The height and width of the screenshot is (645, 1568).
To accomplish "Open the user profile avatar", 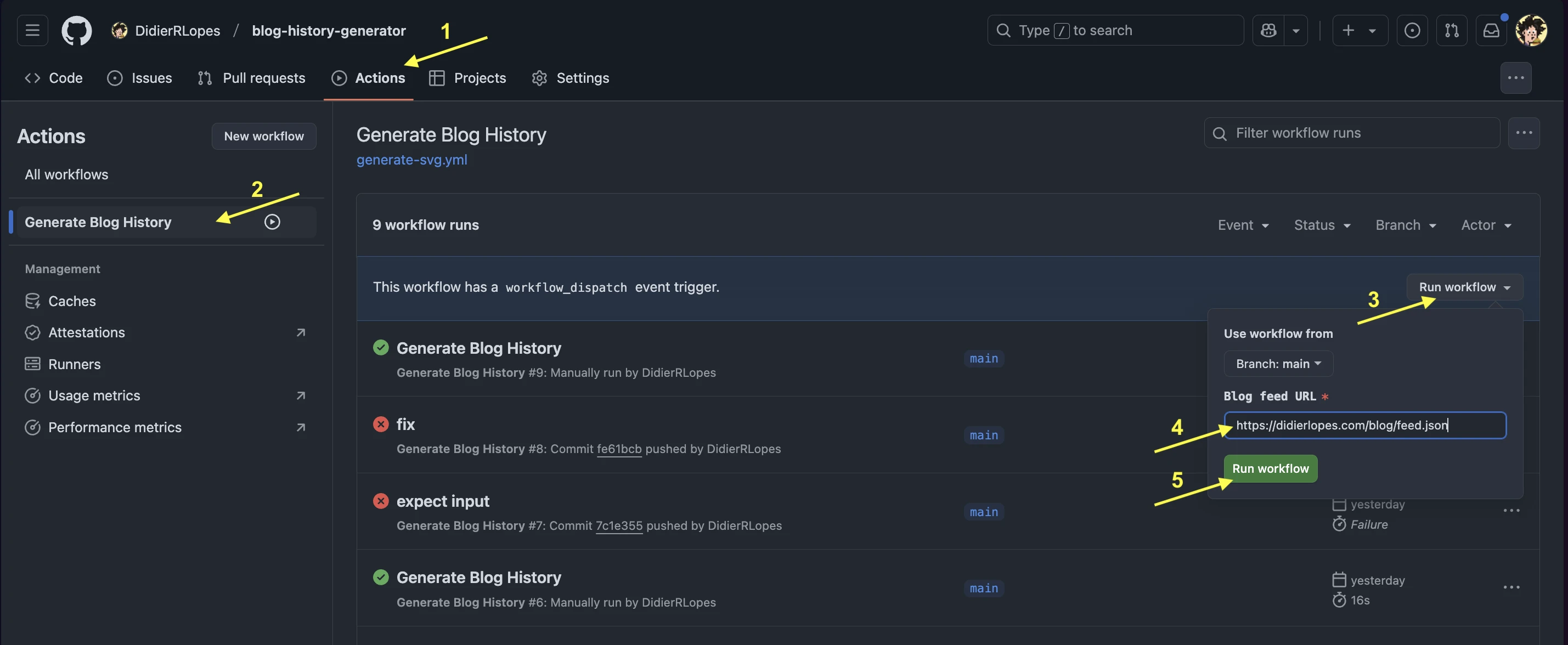I will (x=1531, y=30).
